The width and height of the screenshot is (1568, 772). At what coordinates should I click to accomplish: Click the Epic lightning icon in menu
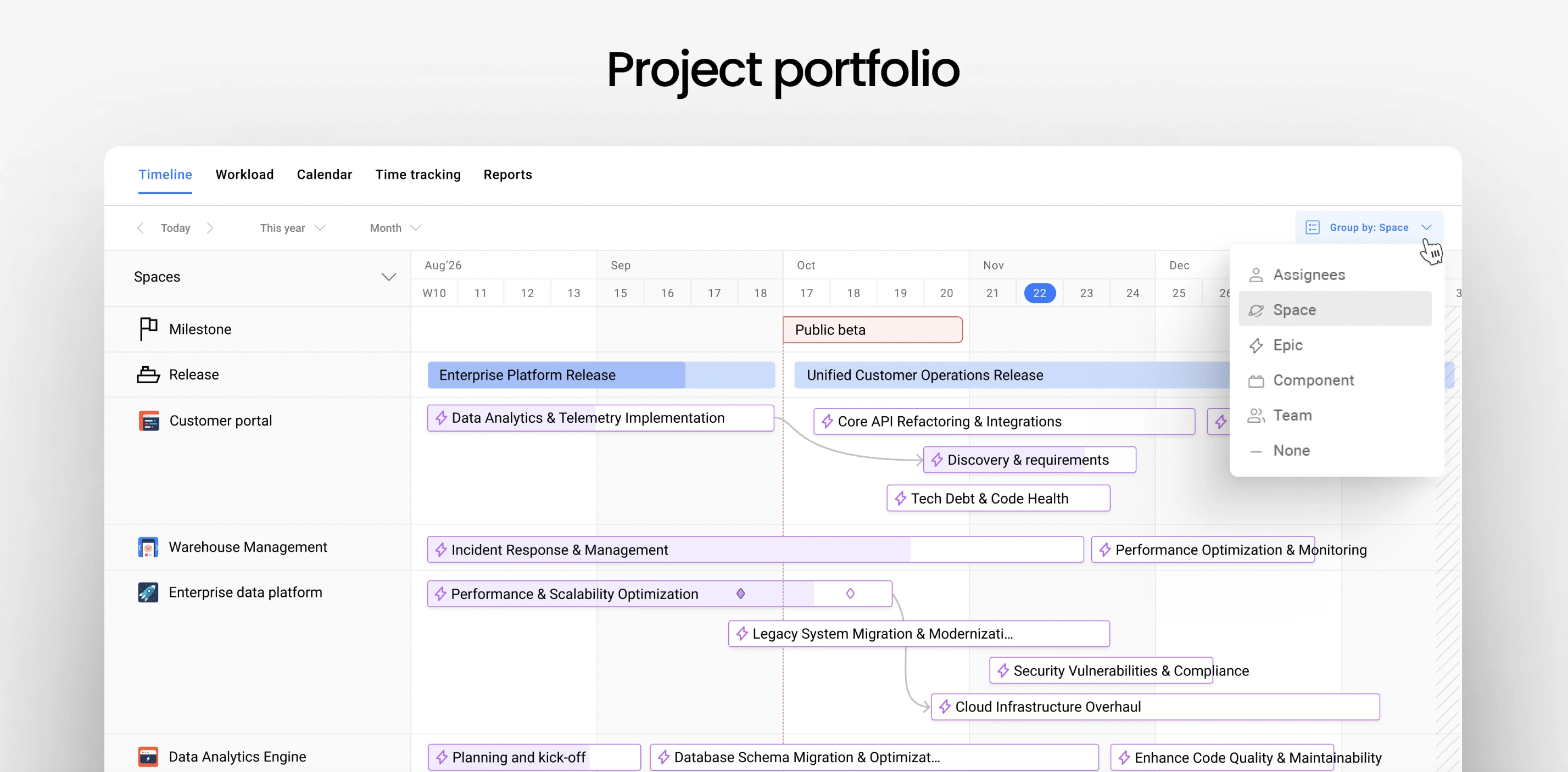[x=1255, y=345]
